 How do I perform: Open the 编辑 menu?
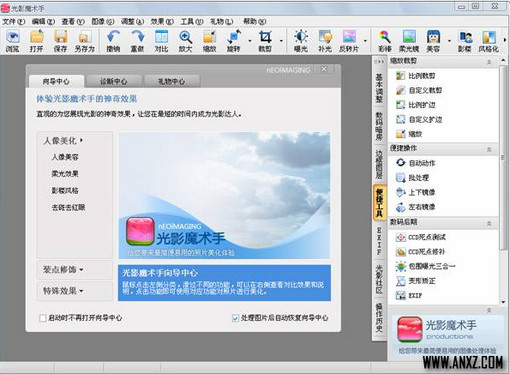coord(43,21)
